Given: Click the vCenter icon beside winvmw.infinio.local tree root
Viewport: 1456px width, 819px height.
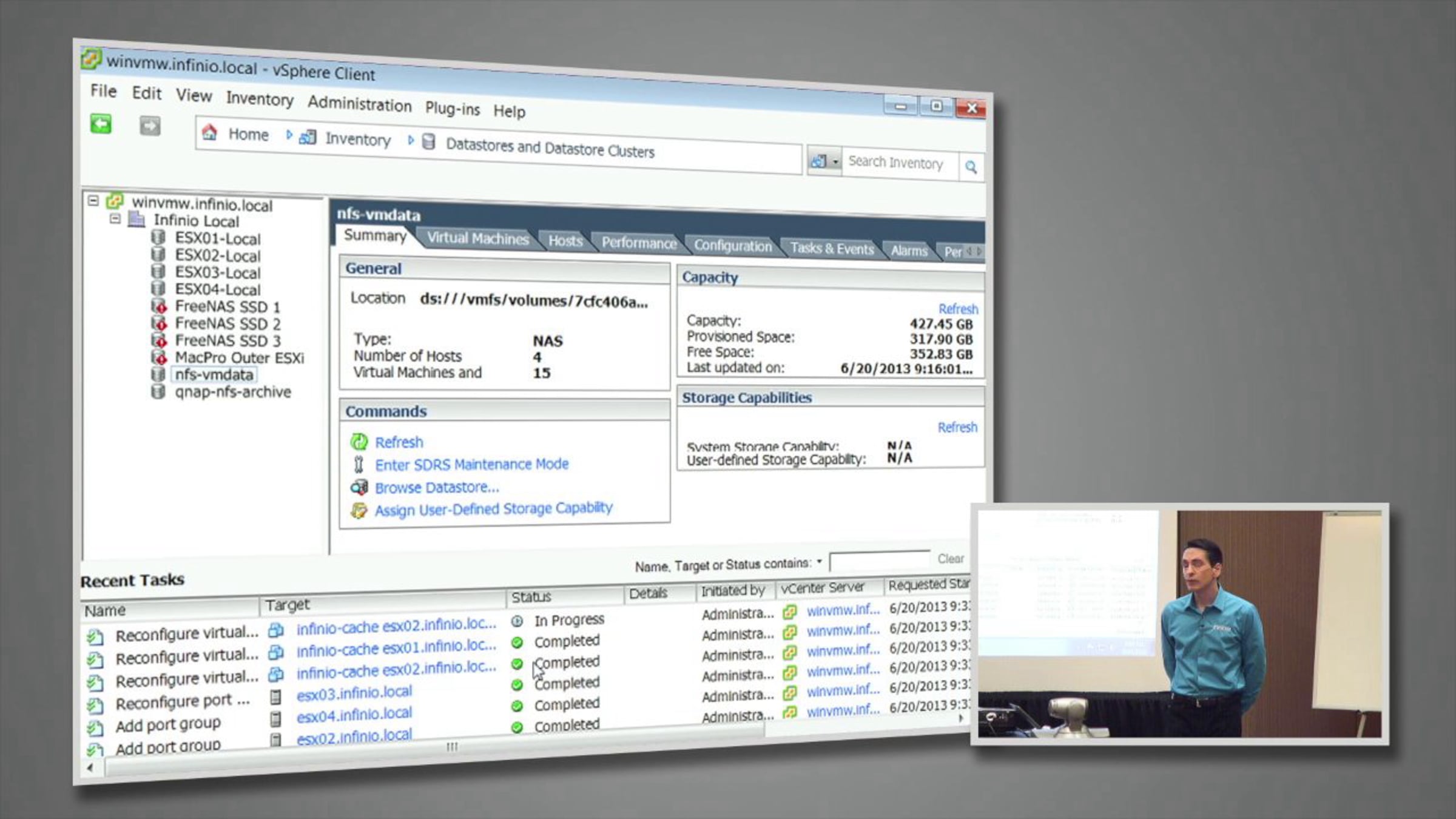Looking at the screenshot, I should [115, 201].
